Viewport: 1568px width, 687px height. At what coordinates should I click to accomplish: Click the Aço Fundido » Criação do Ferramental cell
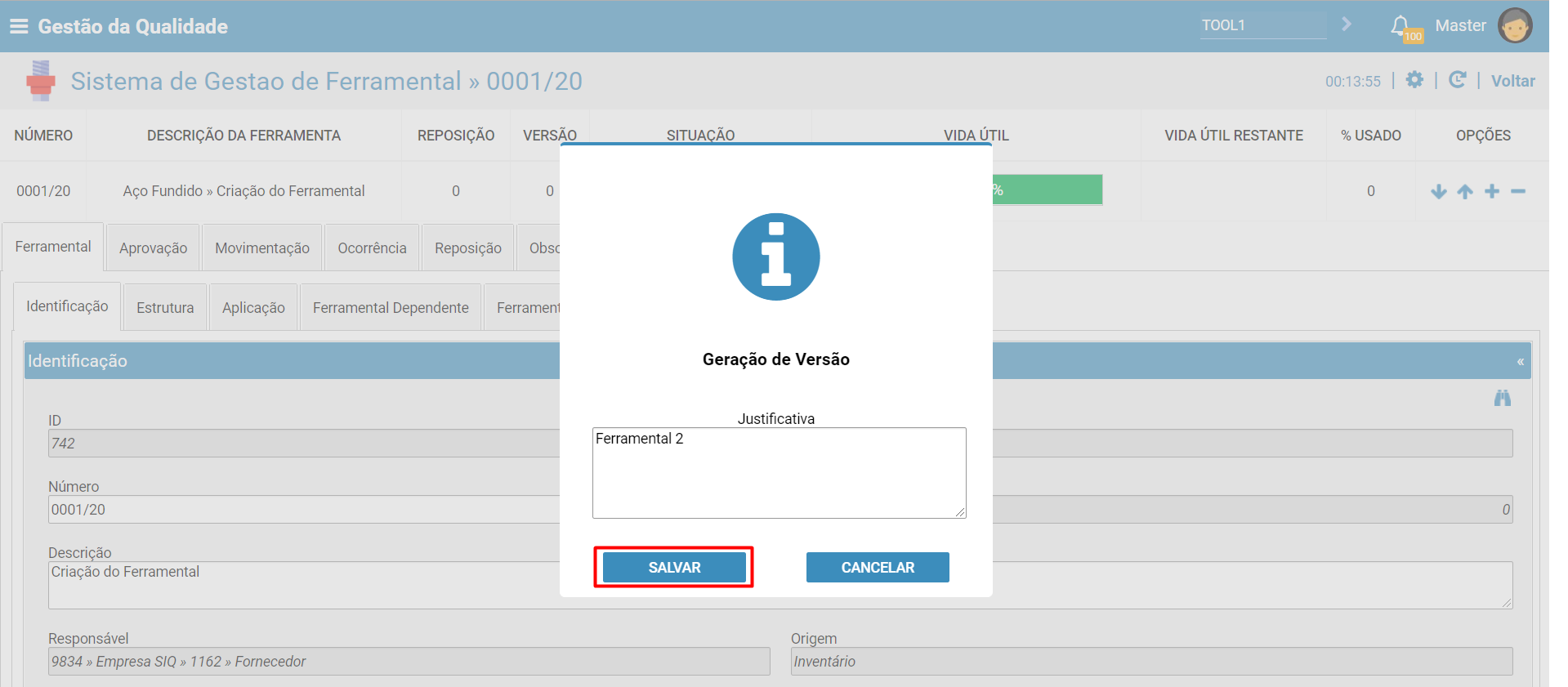(243, 191)
